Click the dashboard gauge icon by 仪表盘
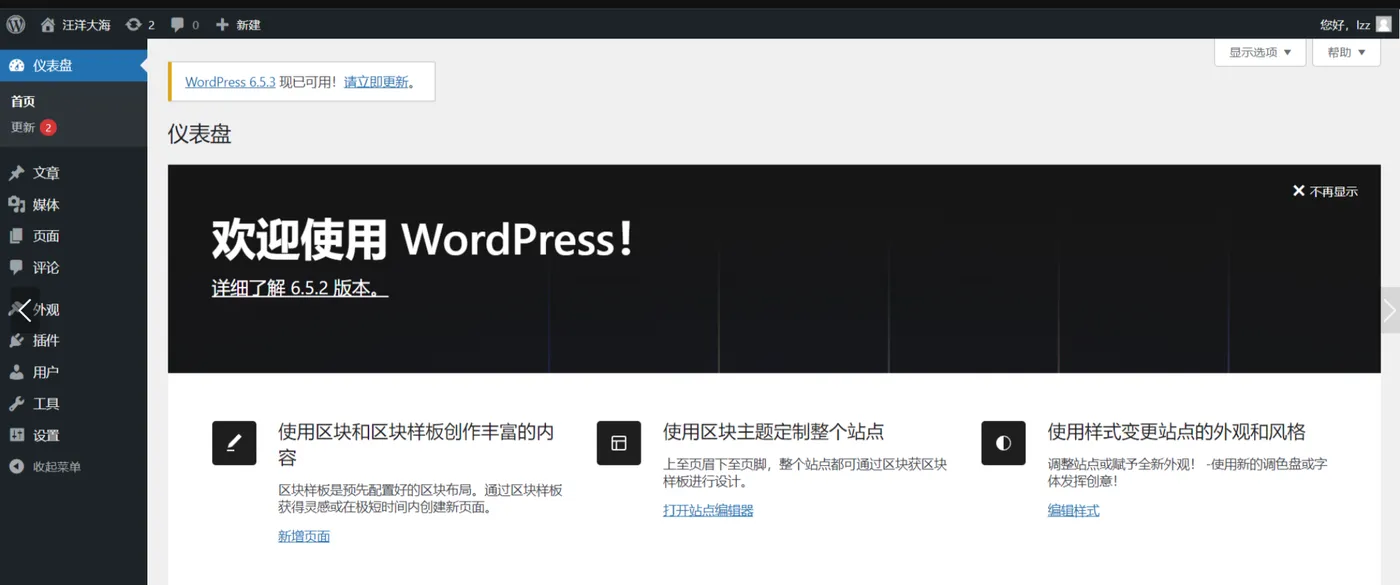Image resolution: width=1400 pixels, height=585 pixels. coord(16,65)
